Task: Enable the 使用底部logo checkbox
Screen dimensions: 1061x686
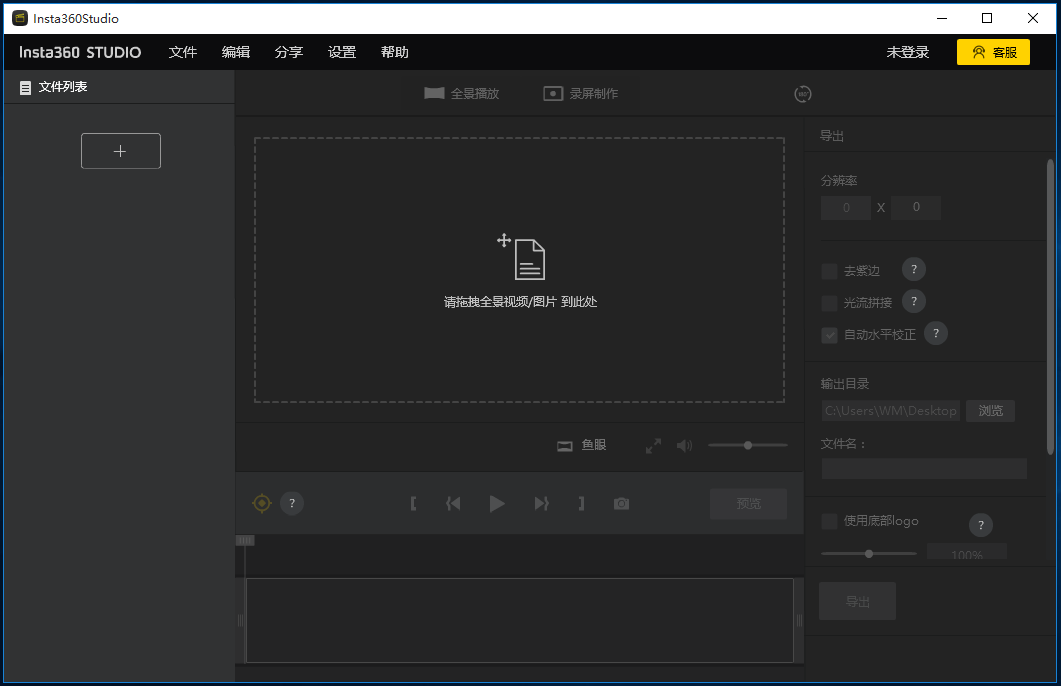Action: 829,521
